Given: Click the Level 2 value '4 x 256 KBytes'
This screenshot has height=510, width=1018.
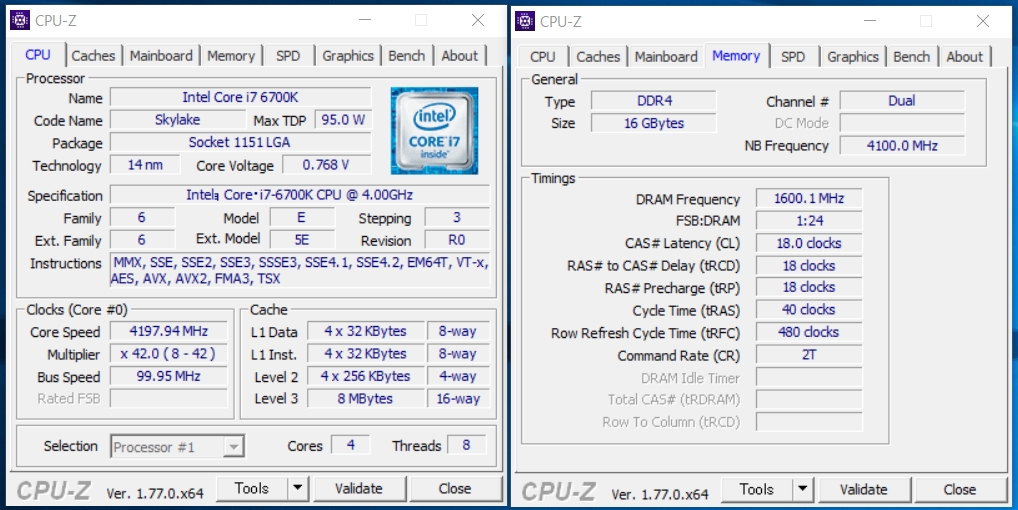Looking at the screenshot, I should click(x=366, y=376).
